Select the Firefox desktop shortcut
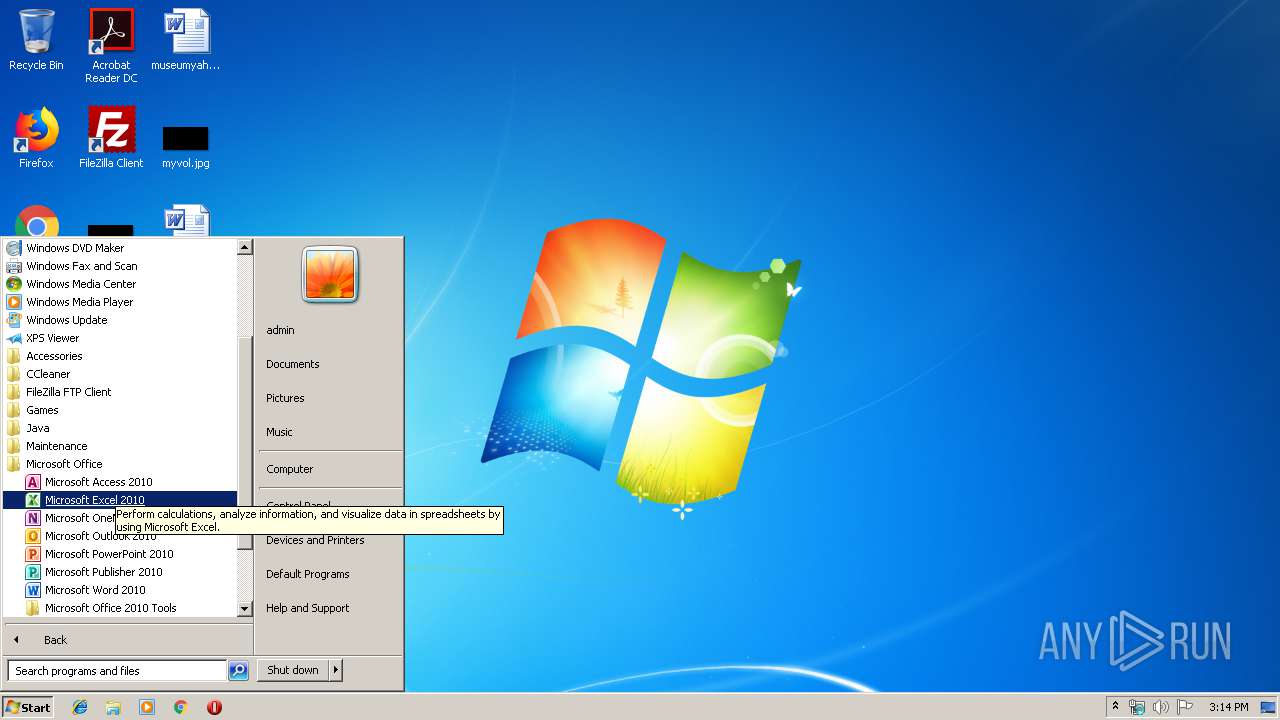This screenshot has height=720, width=1280. [x=36, y=138]
